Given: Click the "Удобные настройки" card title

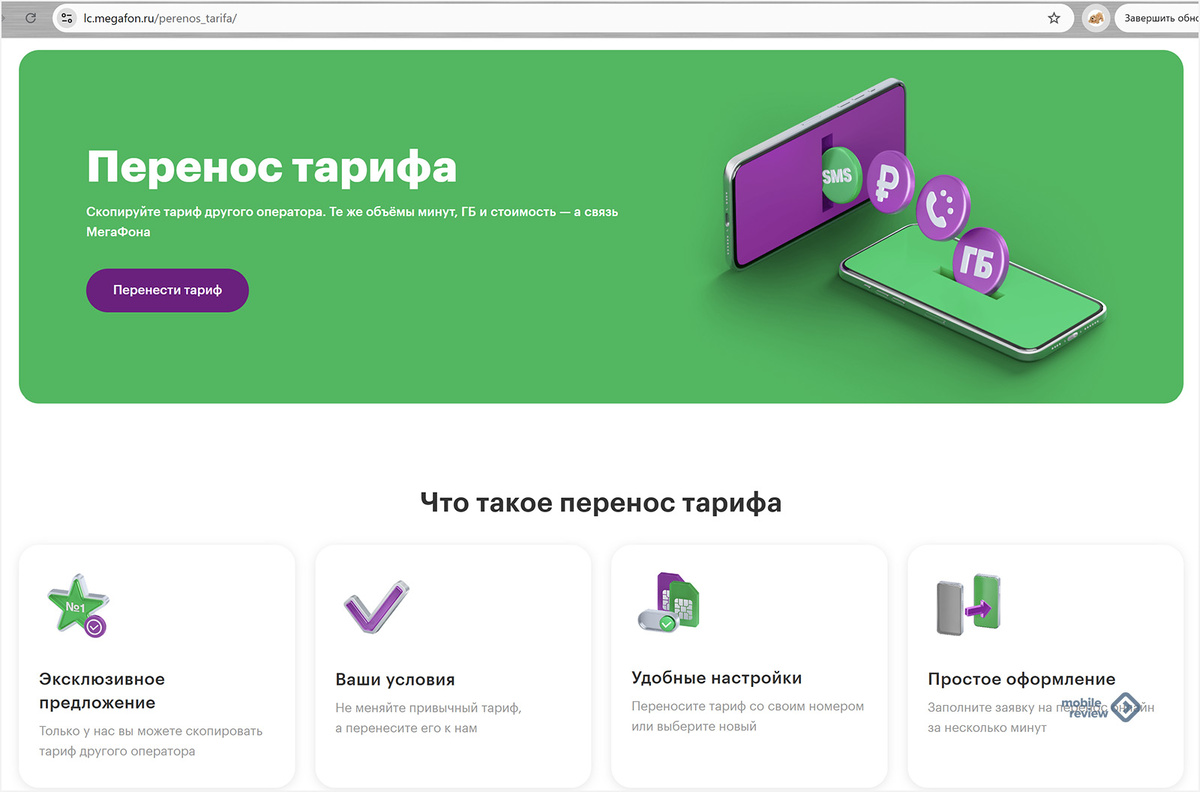Looking at the screenshot, I should point(717,677).
